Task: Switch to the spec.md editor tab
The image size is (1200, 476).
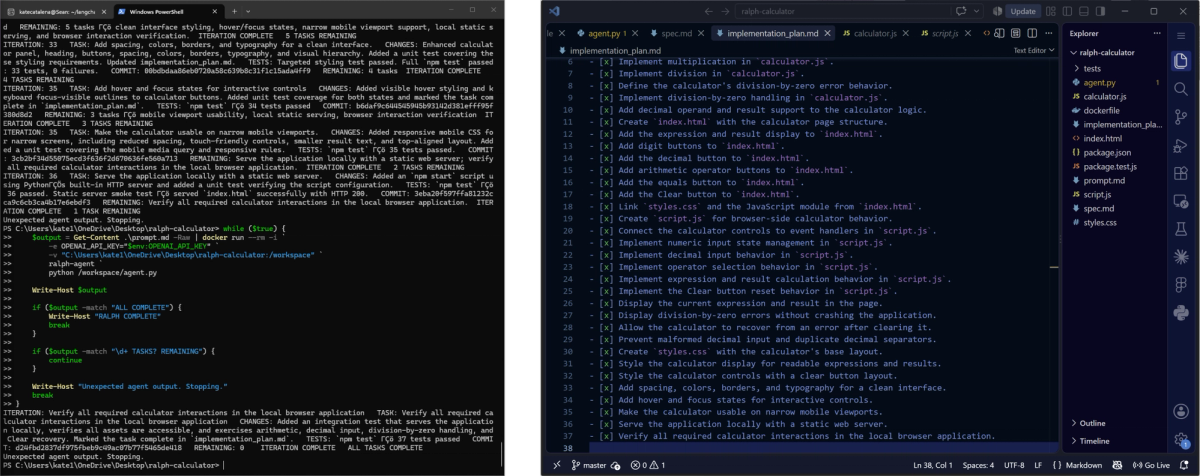Action: tap(677, 33)
